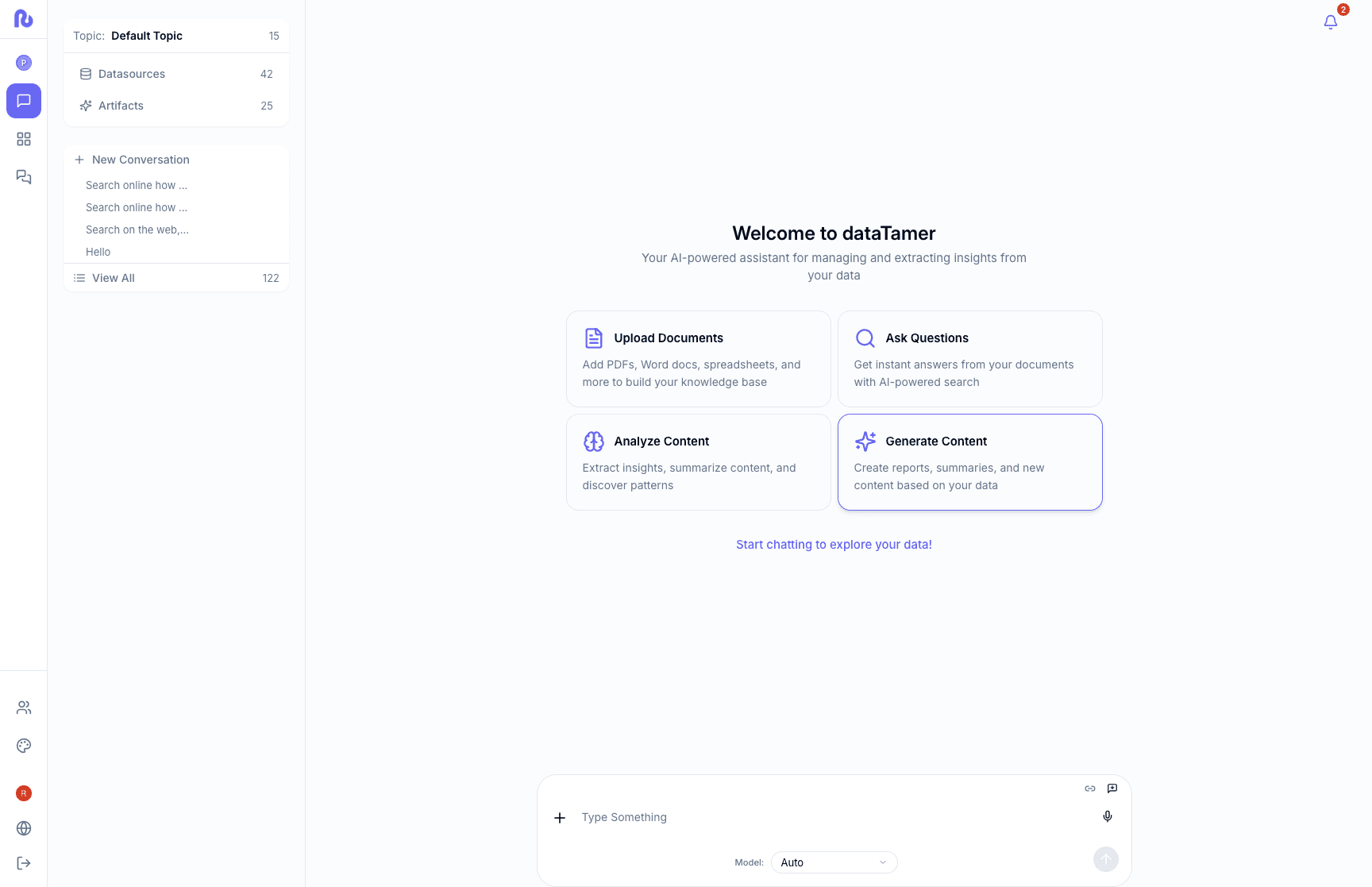This screenshot has width=1372, height=887.
Task: Click the link icon above message input
Action: tap(1090, 789)
